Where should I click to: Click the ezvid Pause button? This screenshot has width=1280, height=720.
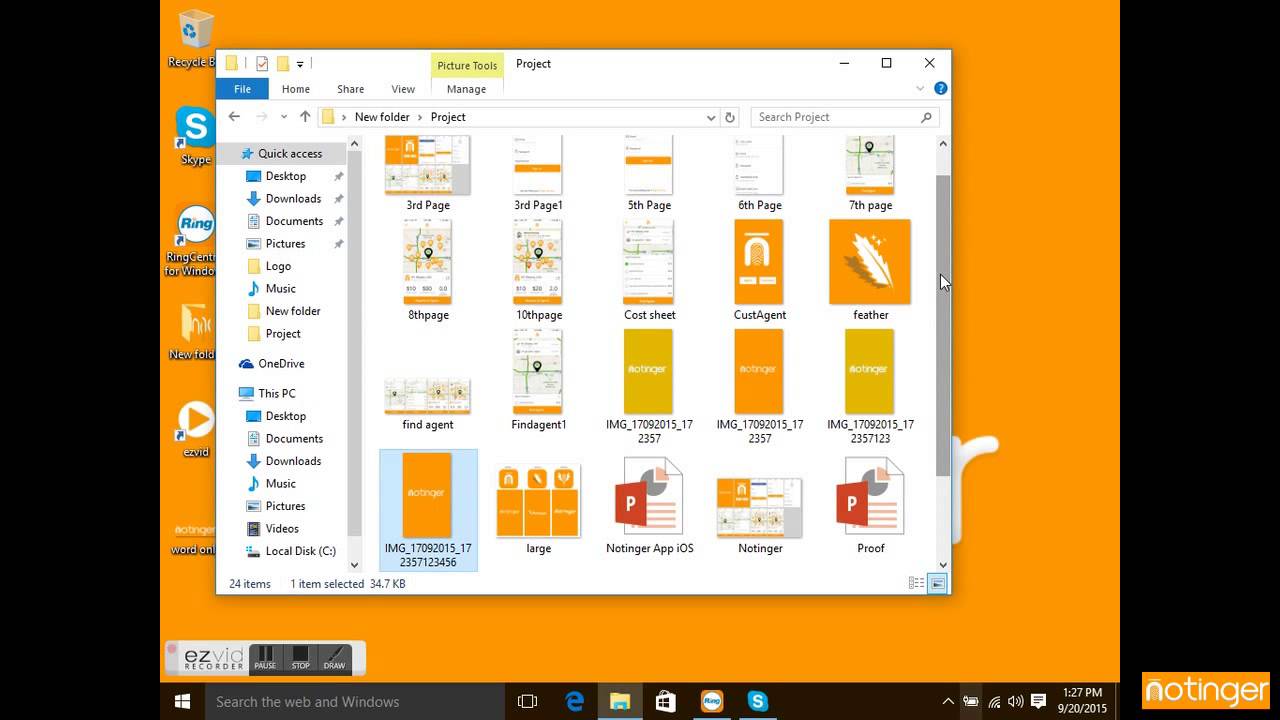point(265,658)
